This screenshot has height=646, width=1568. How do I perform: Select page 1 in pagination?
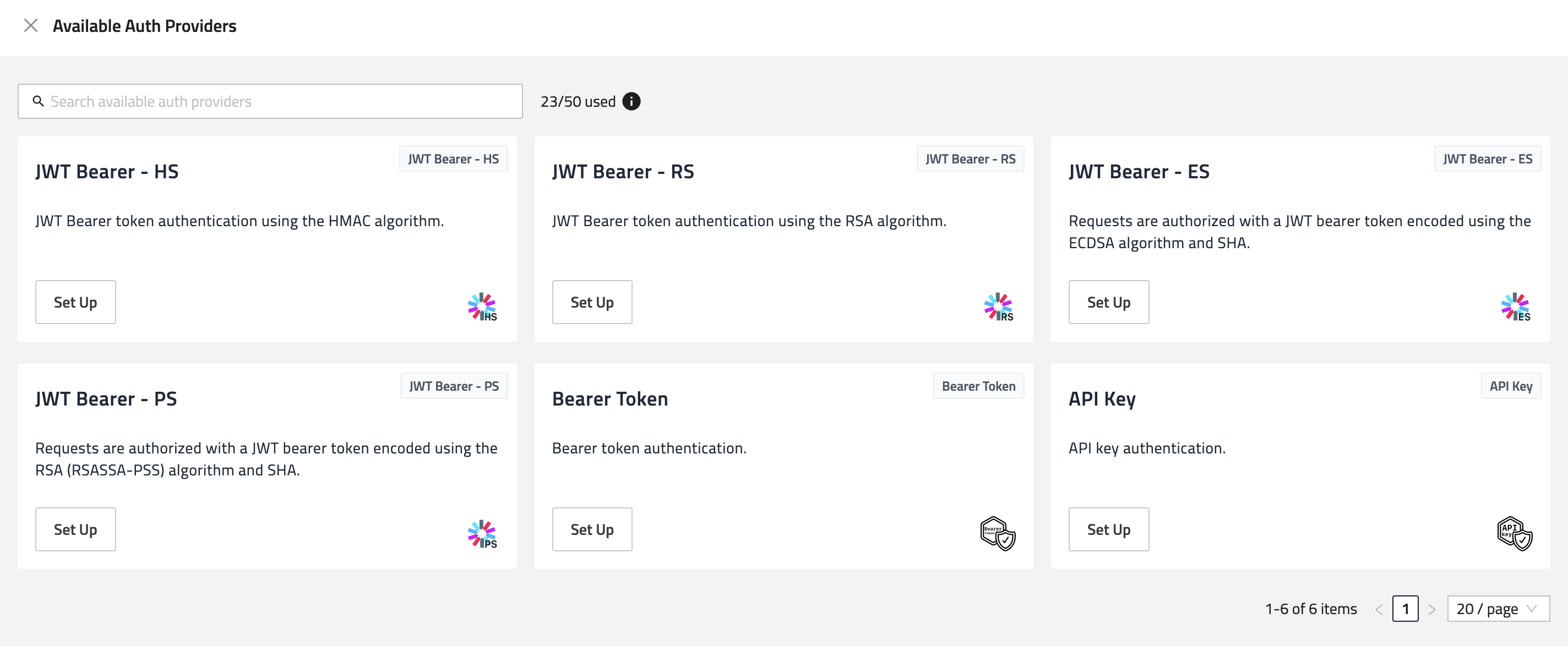click(x=1405, y=609)
